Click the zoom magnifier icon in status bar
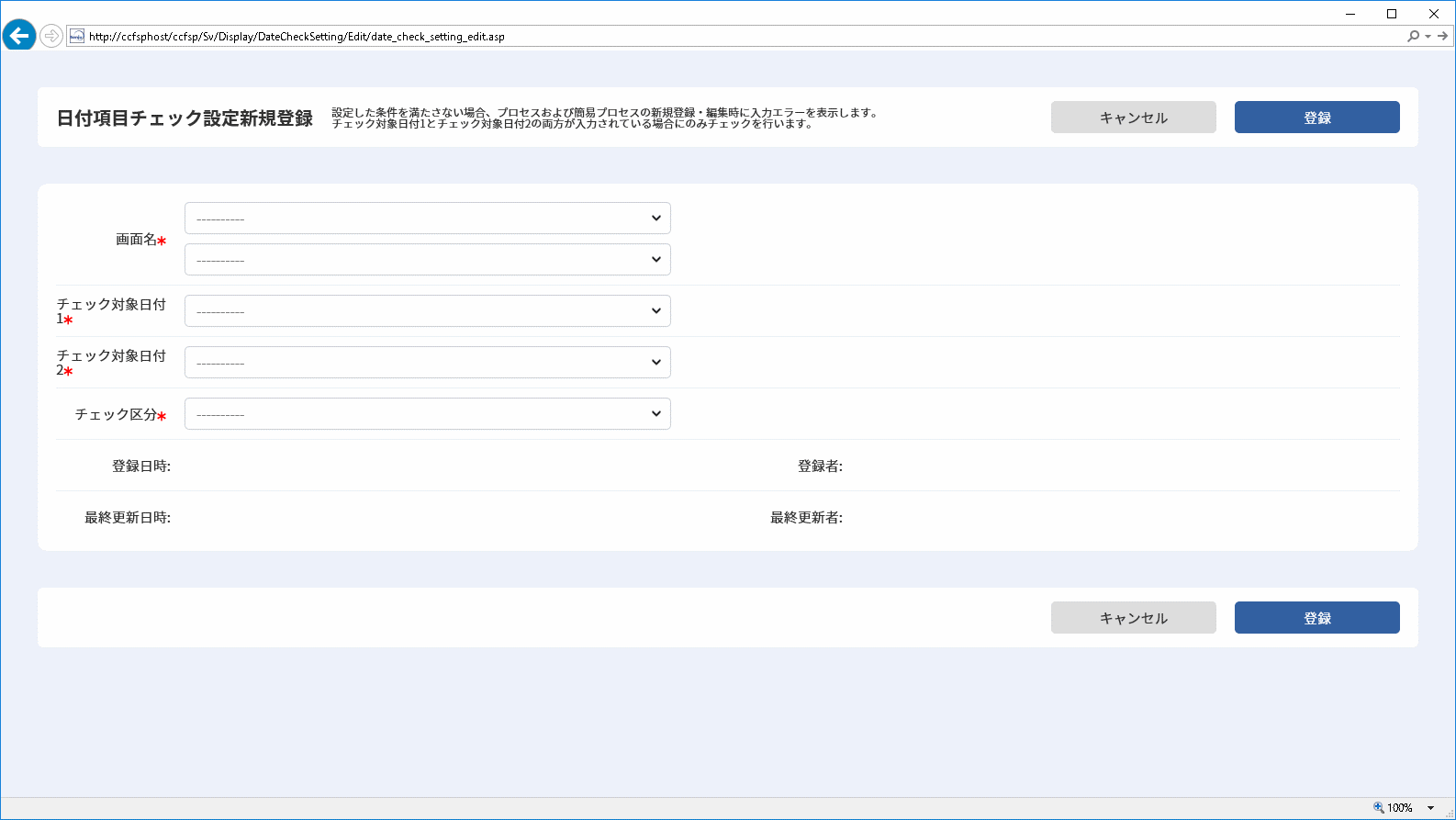The height and width of the screenshot is (820, 1456). point(1379,807)
